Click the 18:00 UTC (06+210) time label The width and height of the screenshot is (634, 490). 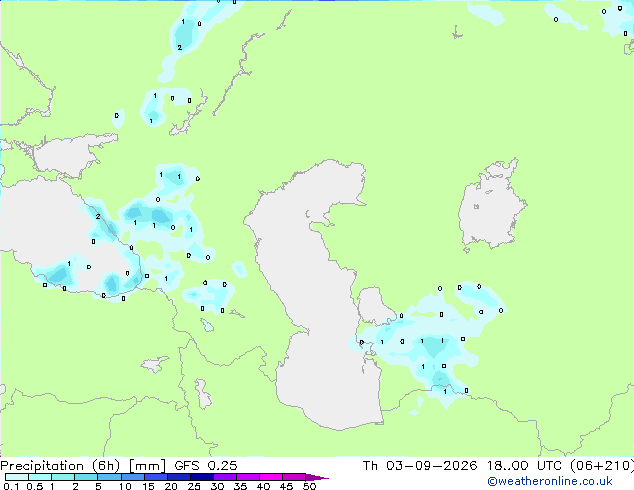(560, 466)
